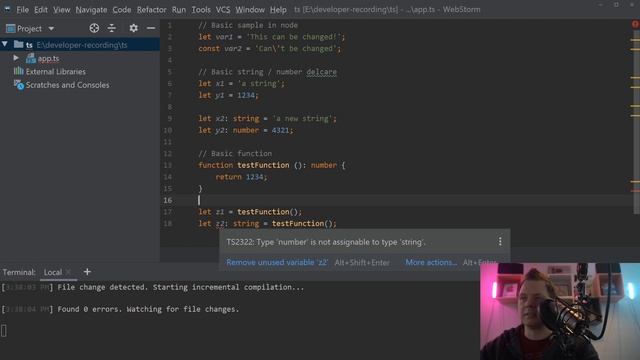
Task: Select Scratches and Consoles node
Action: pos(67,85)
